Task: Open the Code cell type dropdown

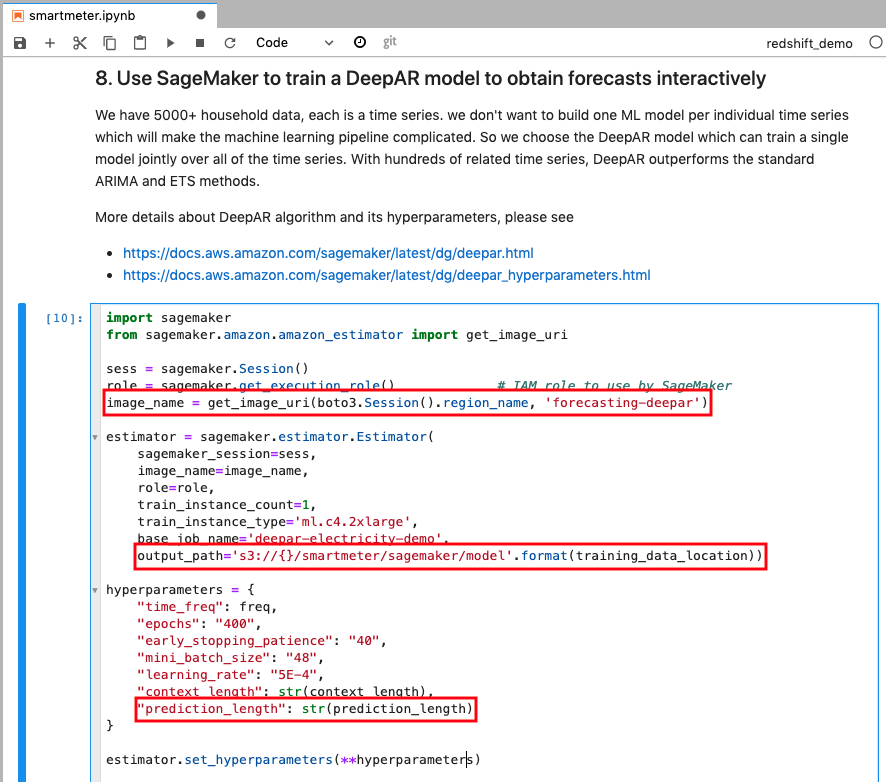Action: coord(295,43)
